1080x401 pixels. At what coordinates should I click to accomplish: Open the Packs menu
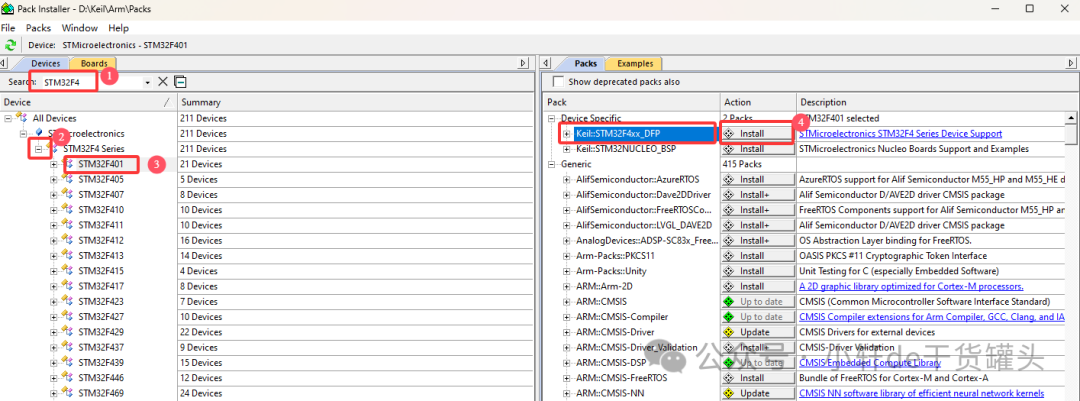(39, 28)
